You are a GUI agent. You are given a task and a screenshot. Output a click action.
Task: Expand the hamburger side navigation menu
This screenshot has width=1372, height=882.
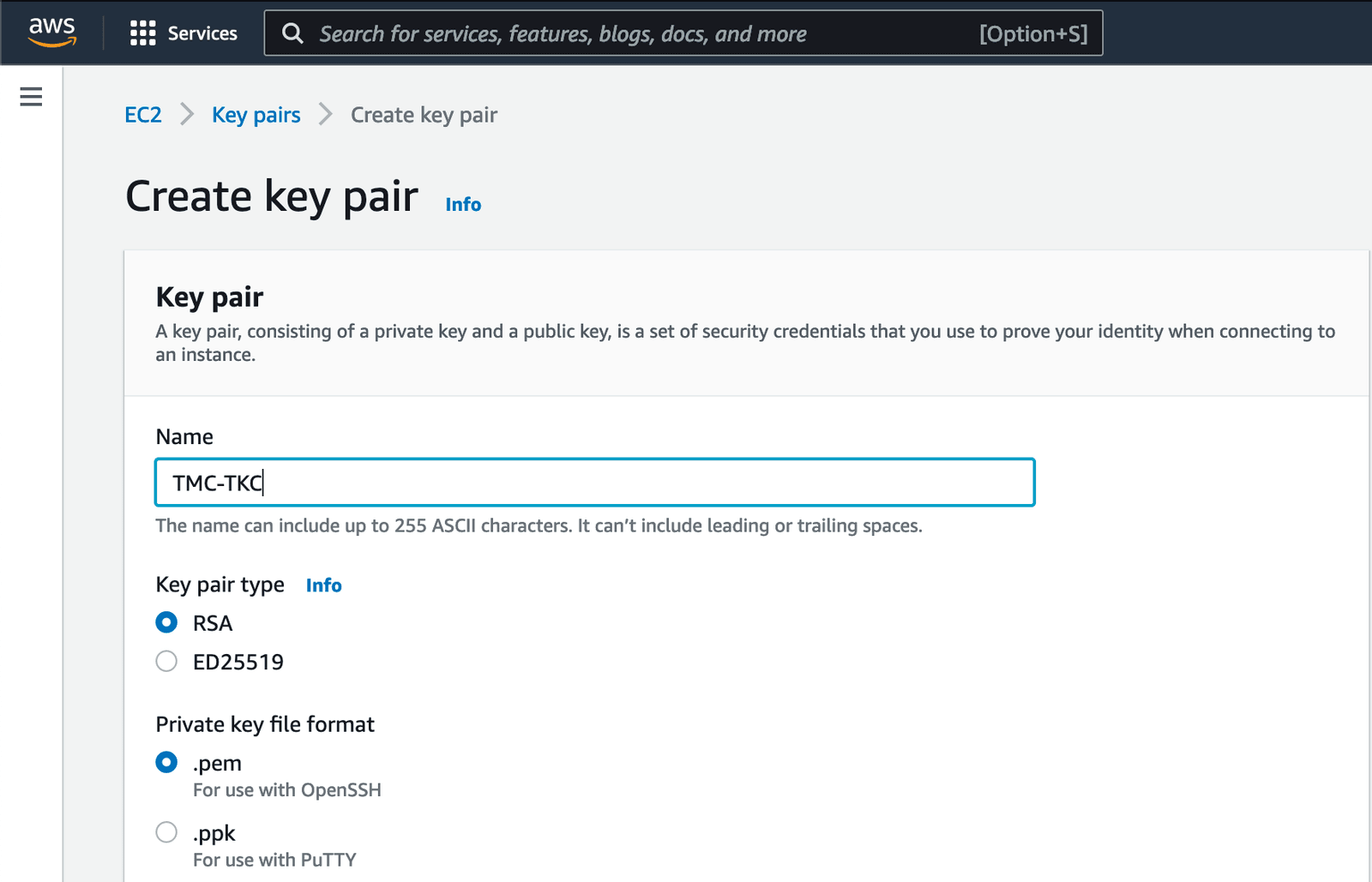coord(31,97)
